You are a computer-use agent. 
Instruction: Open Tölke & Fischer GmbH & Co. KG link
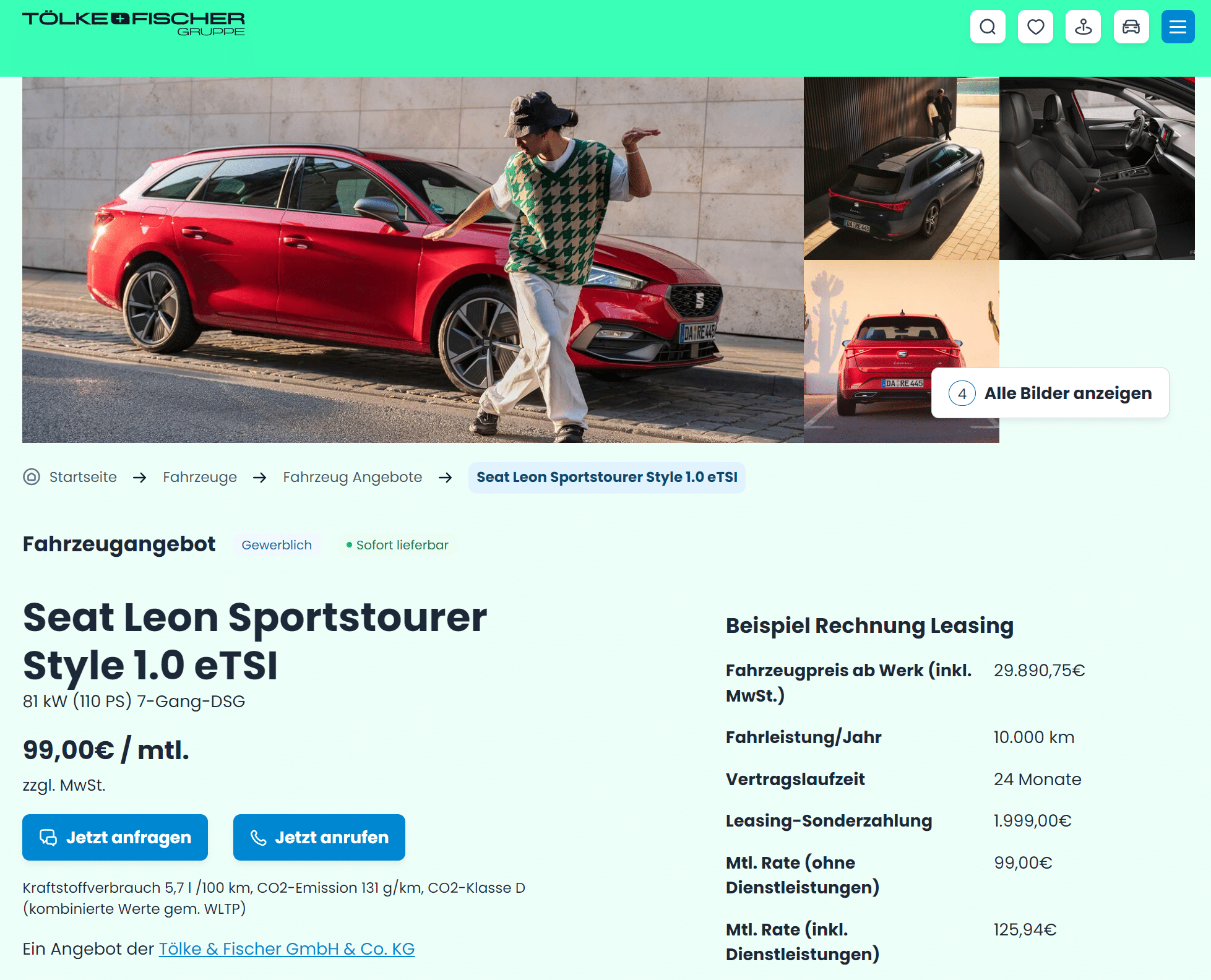pos(287,948)
